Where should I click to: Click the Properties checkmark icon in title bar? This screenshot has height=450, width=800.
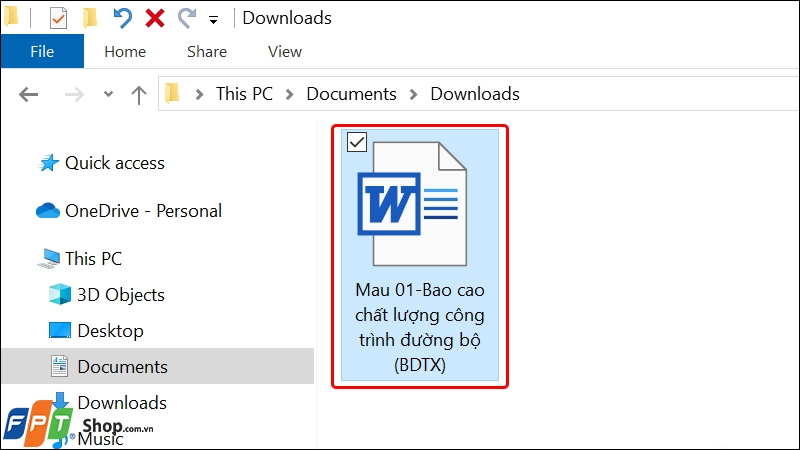pos(58,18)
